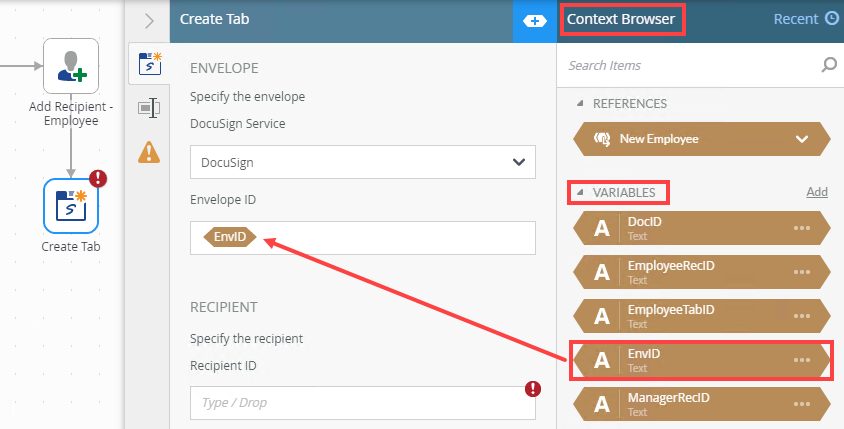Open the DocuSign Service dropdown

363,161
